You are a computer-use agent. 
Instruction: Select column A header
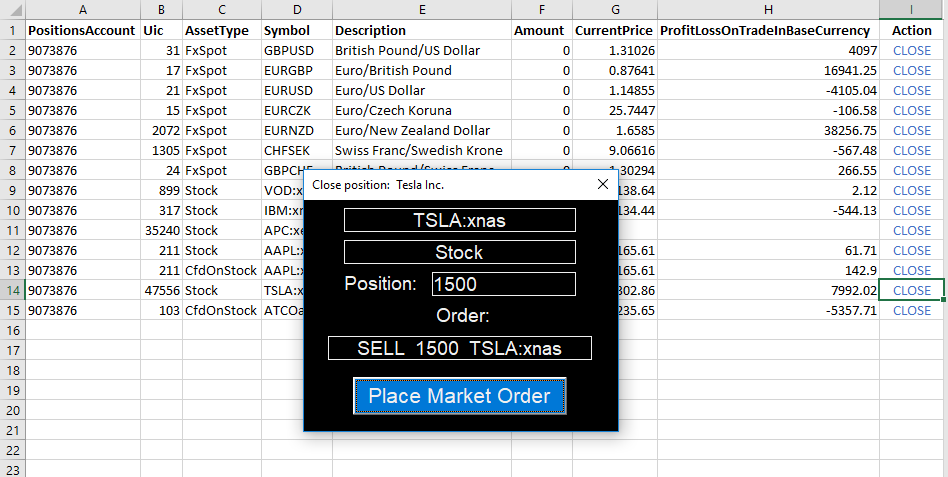pos(82,9)
